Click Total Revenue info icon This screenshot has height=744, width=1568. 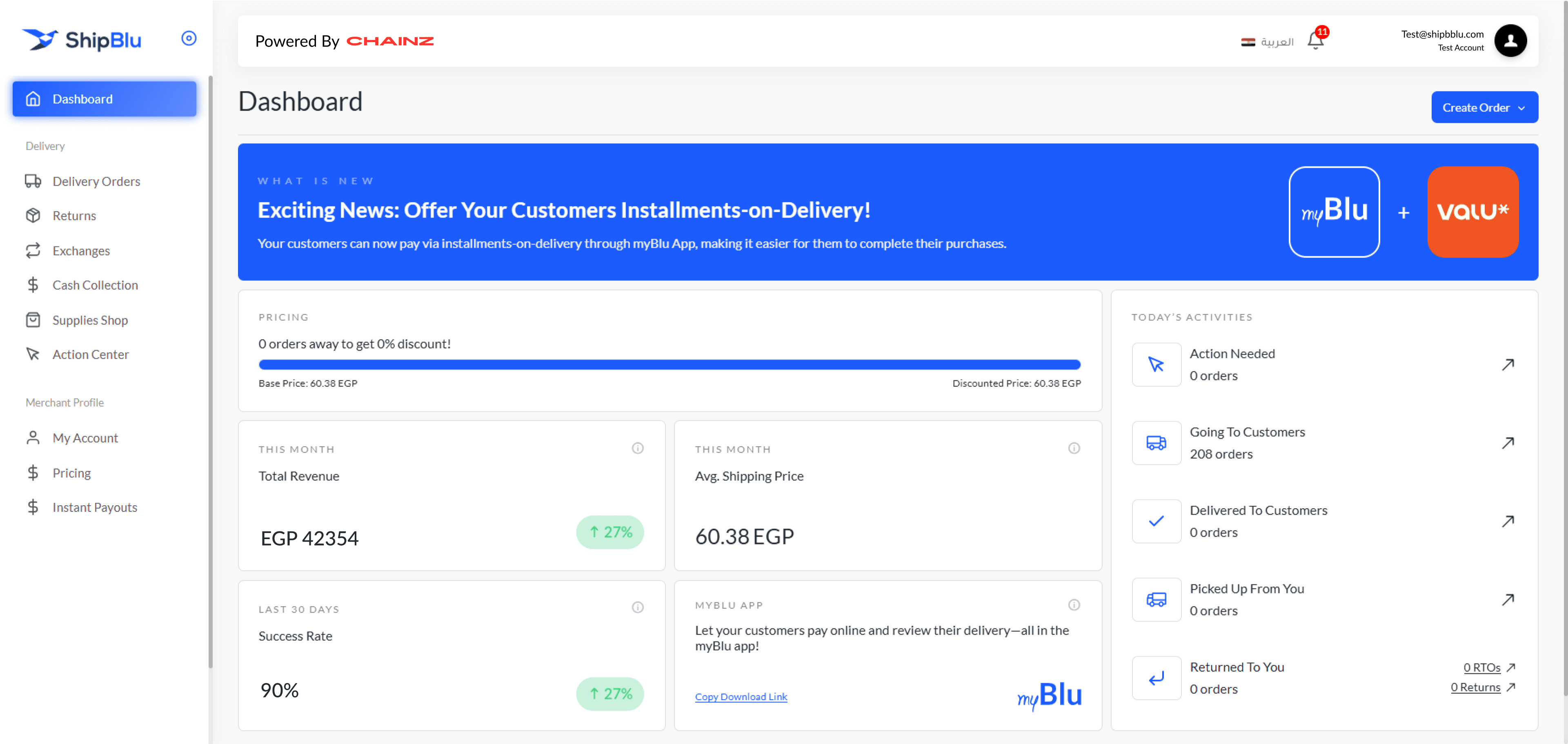point(637,449)
